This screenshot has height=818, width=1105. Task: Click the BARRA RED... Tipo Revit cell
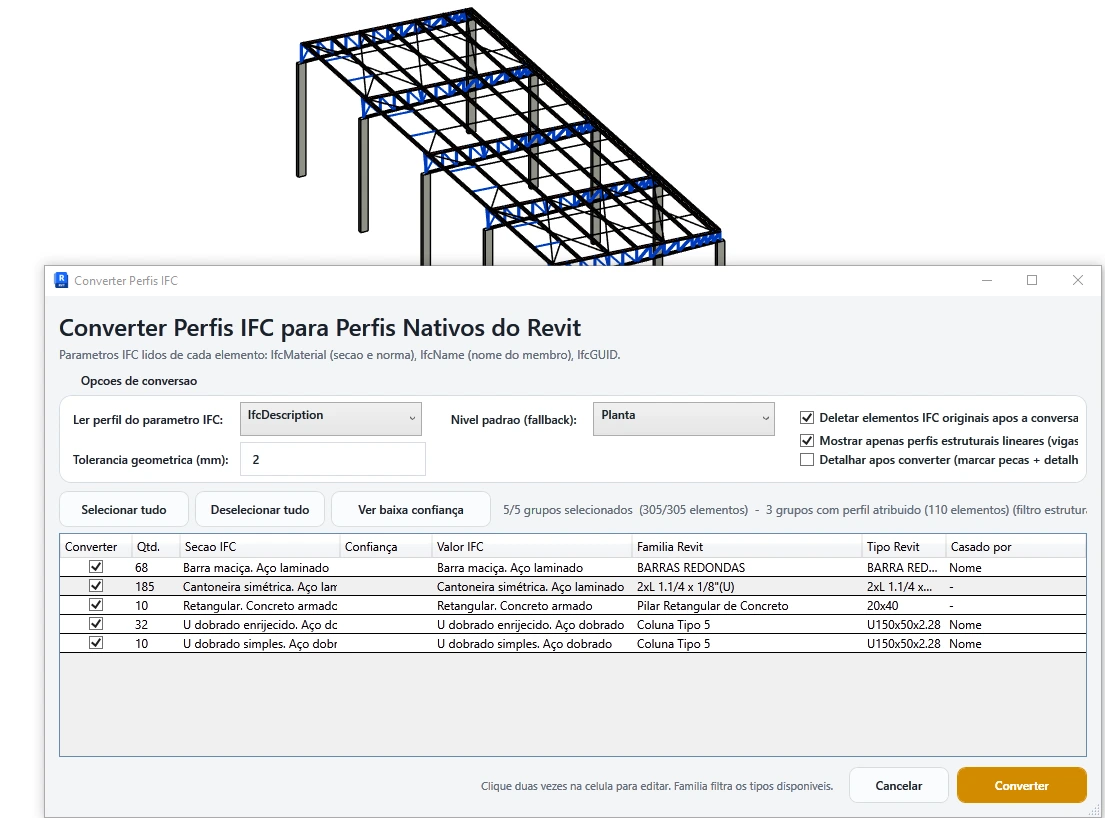(x=902, y=567)
